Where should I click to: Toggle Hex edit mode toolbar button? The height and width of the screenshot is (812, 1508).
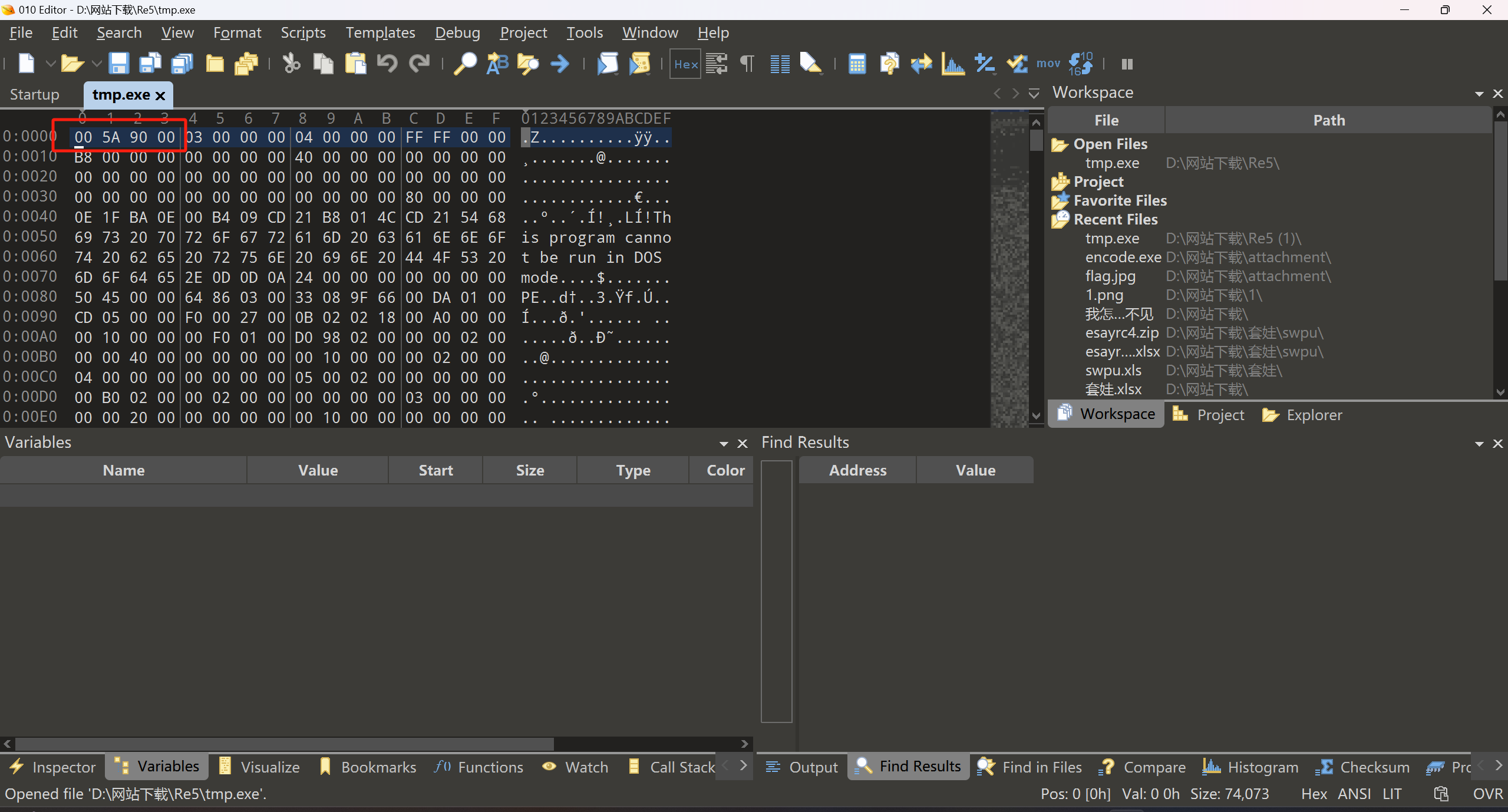[685, 64]
